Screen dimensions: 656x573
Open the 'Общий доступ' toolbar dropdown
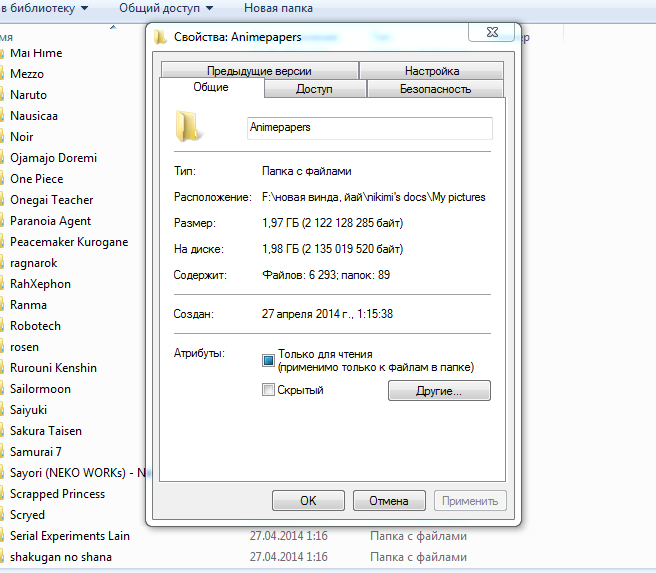165,8
